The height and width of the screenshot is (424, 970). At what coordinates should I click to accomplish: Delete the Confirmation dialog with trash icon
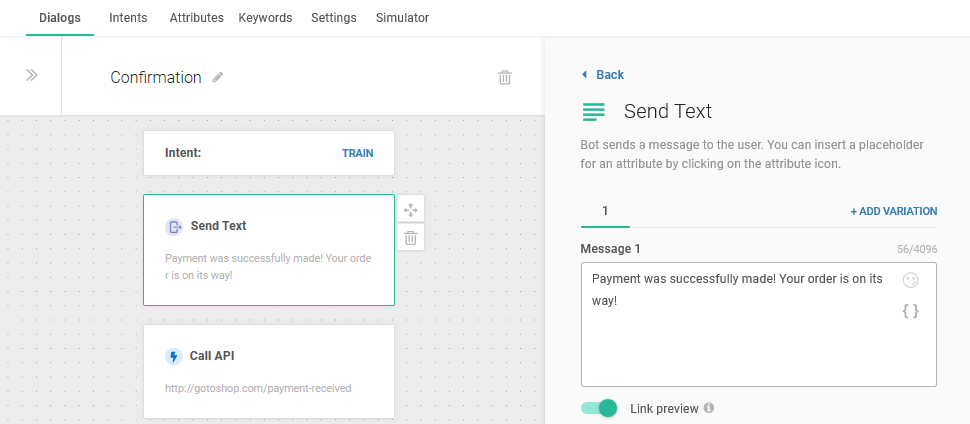pyautogui.click(x=505, y=77)
